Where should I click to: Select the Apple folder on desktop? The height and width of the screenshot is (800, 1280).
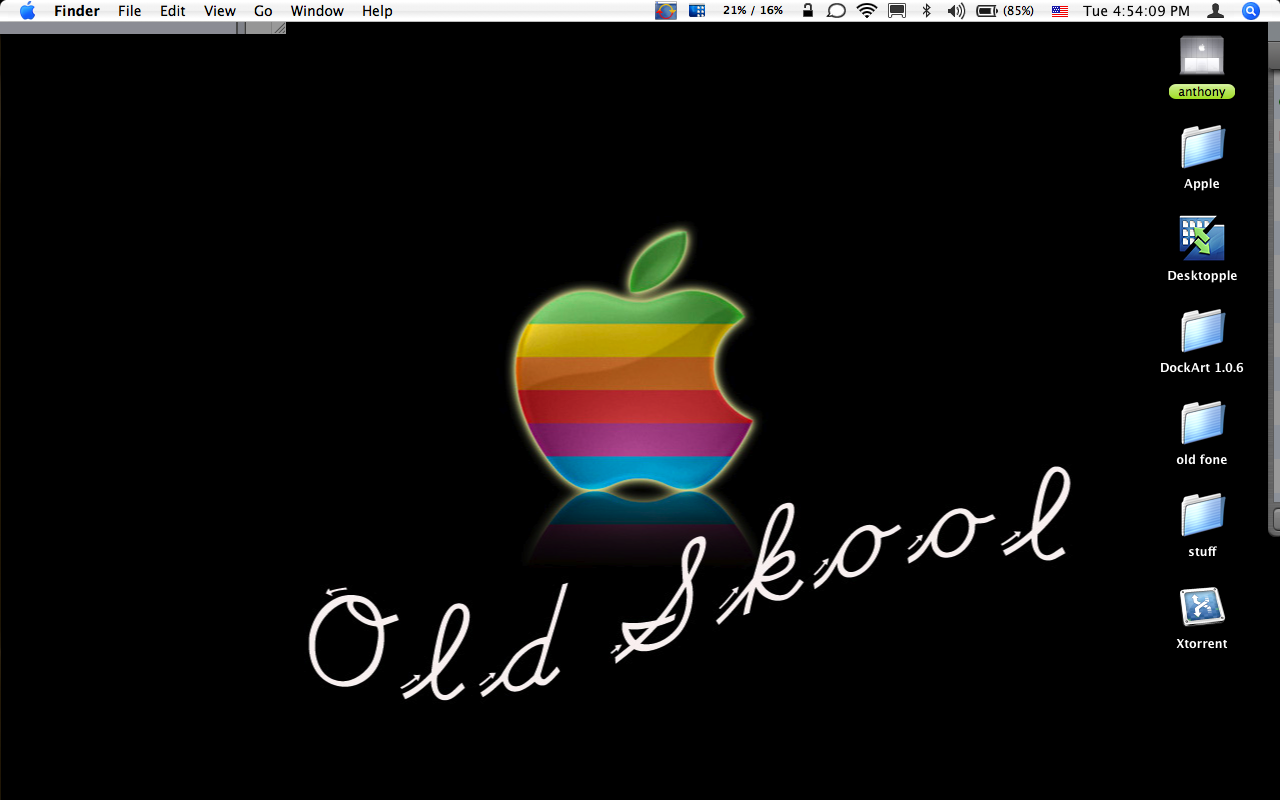[1202, 147]
